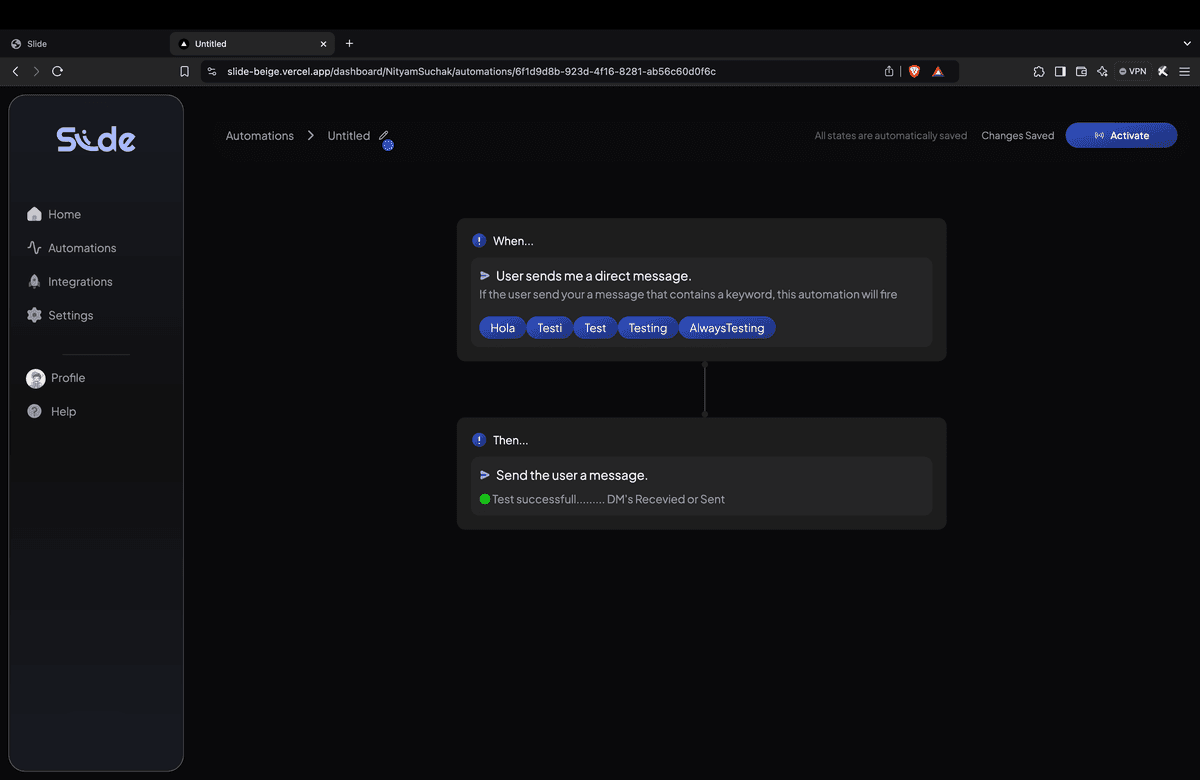Open the browser extensions puzzle icon
The image size is (1200, 780).
tap(1039, 71)
